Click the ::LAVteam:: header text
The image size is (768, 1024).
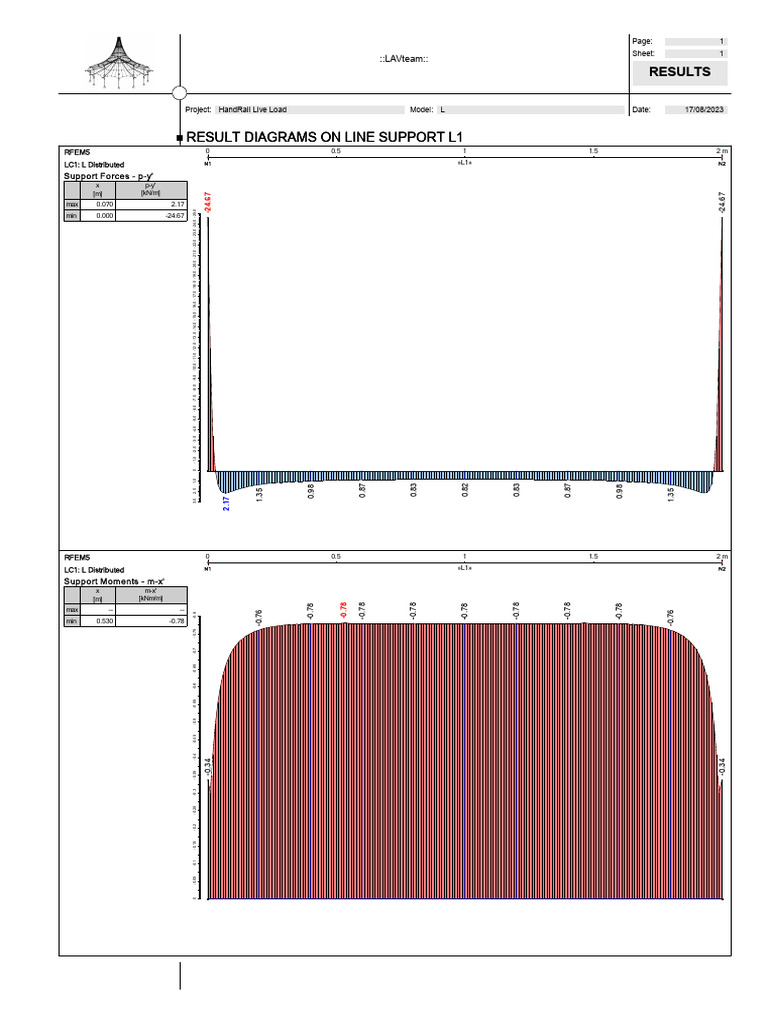(x=404, y=59)
